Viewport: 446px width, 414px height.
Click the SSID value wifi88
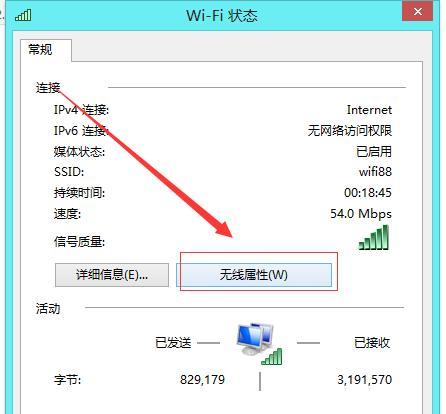375,172
